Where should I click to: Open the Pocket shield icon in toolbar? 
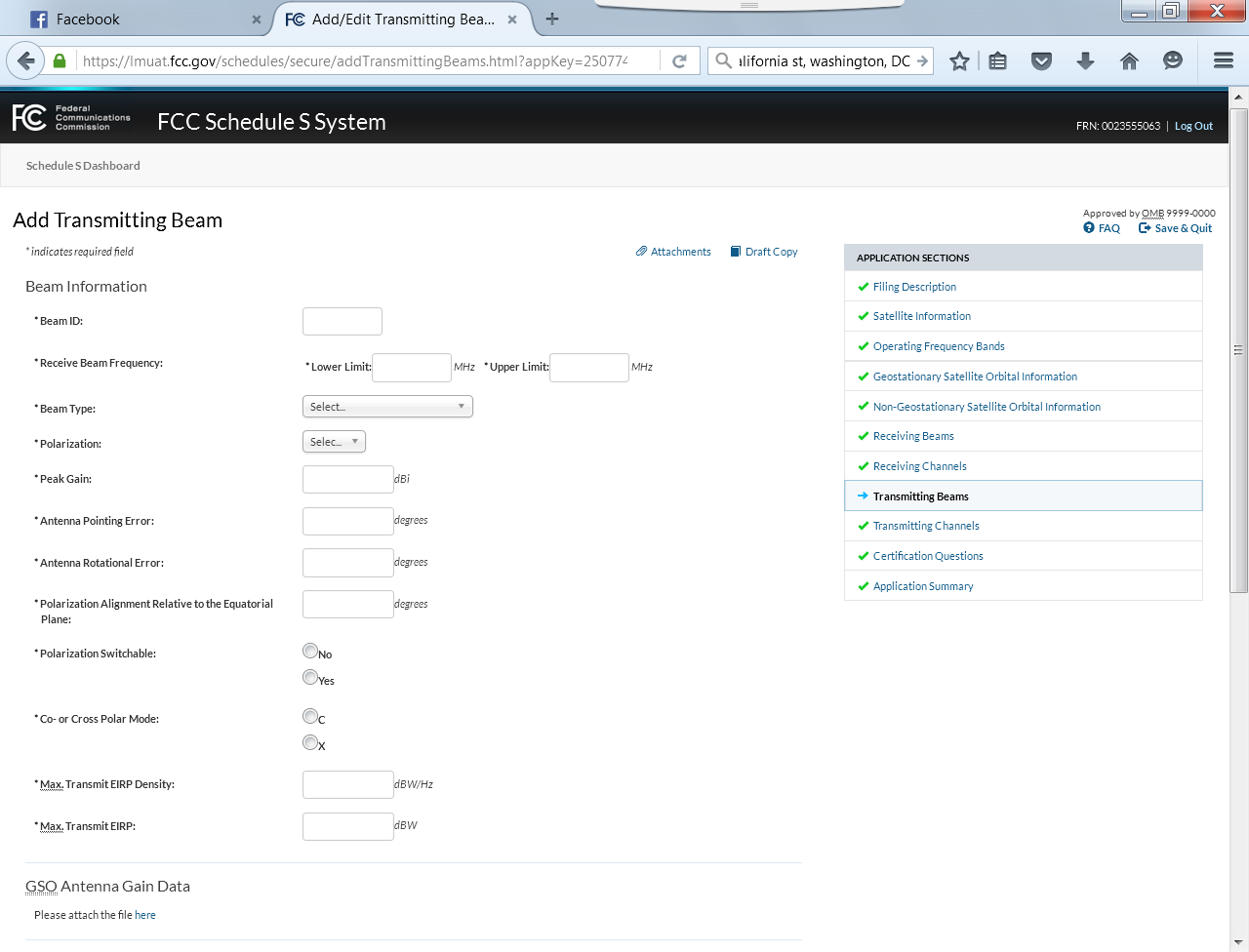[x=1041, y=60]
